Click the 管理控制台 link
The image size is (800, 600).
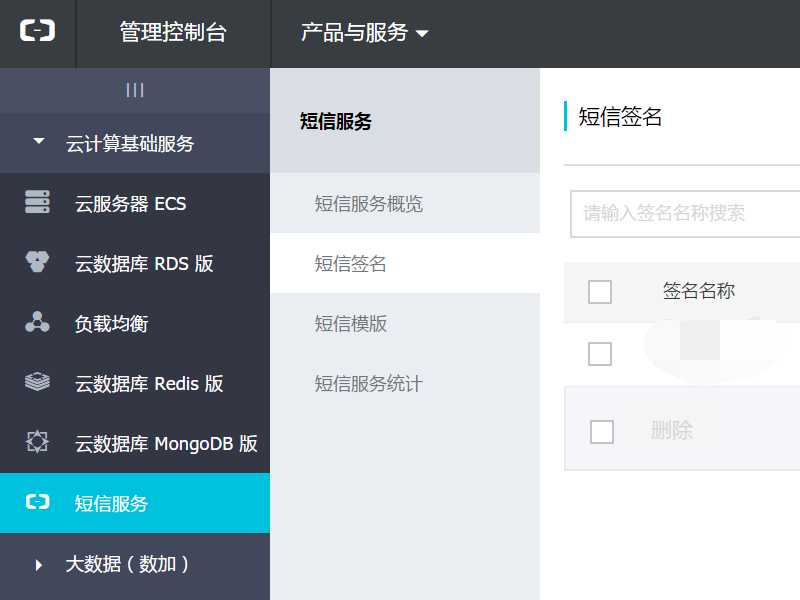click(x=173, y=33)
